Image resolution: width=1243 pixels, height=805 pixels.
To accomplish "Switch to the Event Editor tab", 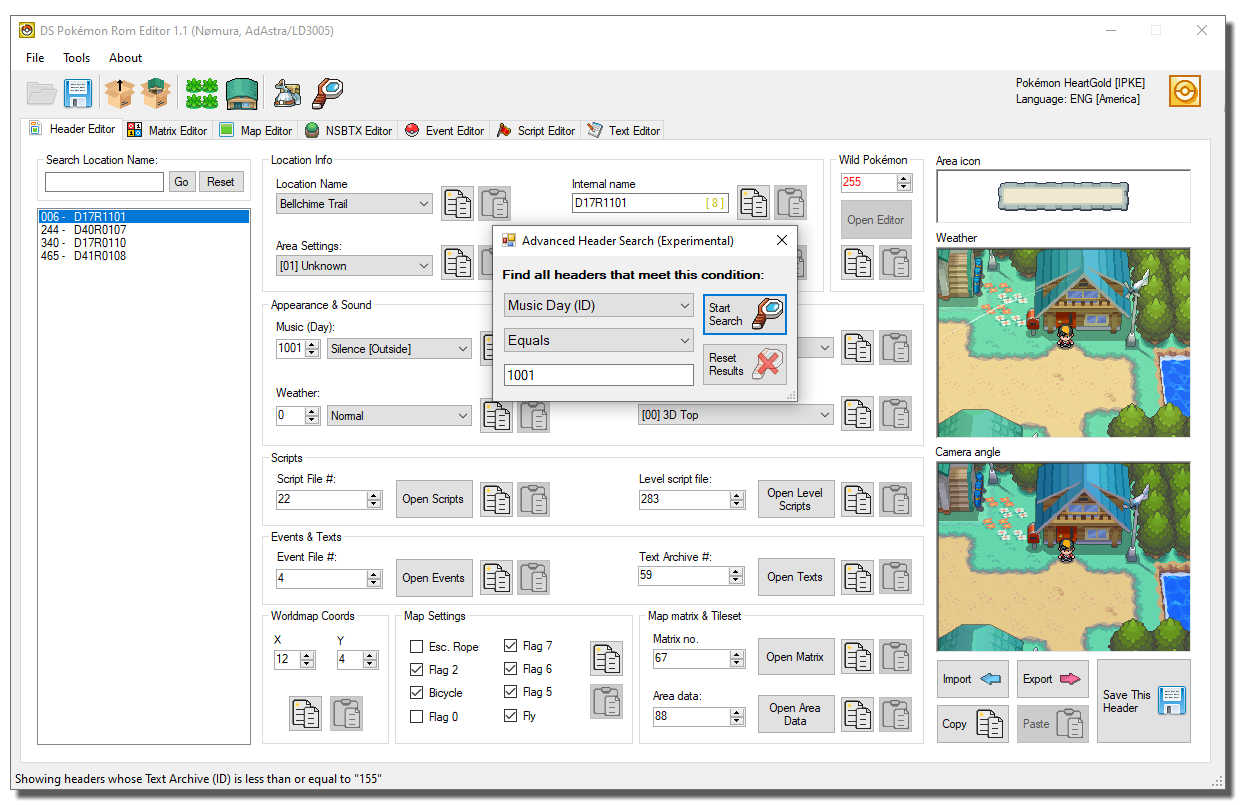I will (444, 130).
